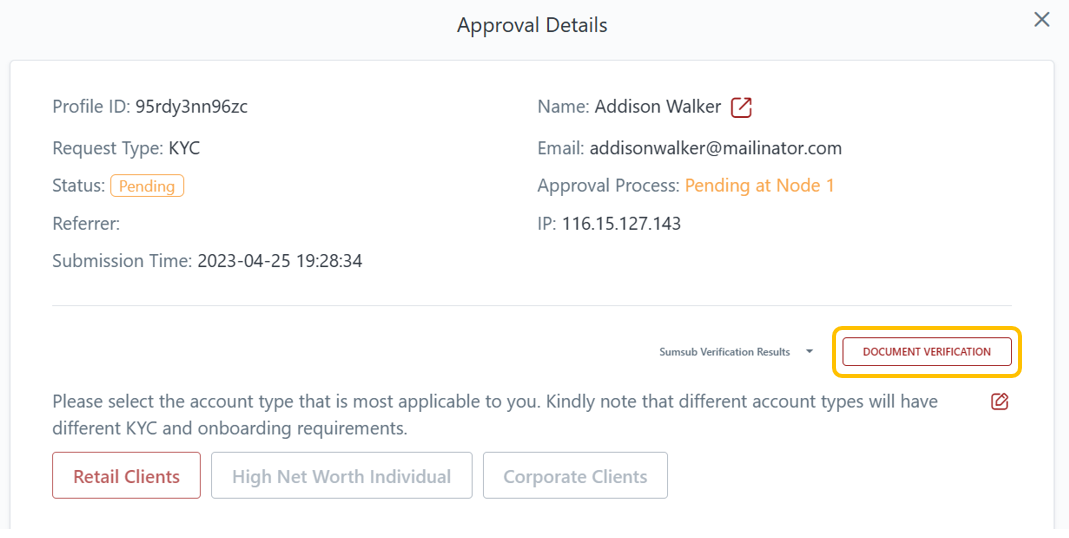Click the Pending status badge
This screenshot has width=1069, height=538.
(147, 186)
